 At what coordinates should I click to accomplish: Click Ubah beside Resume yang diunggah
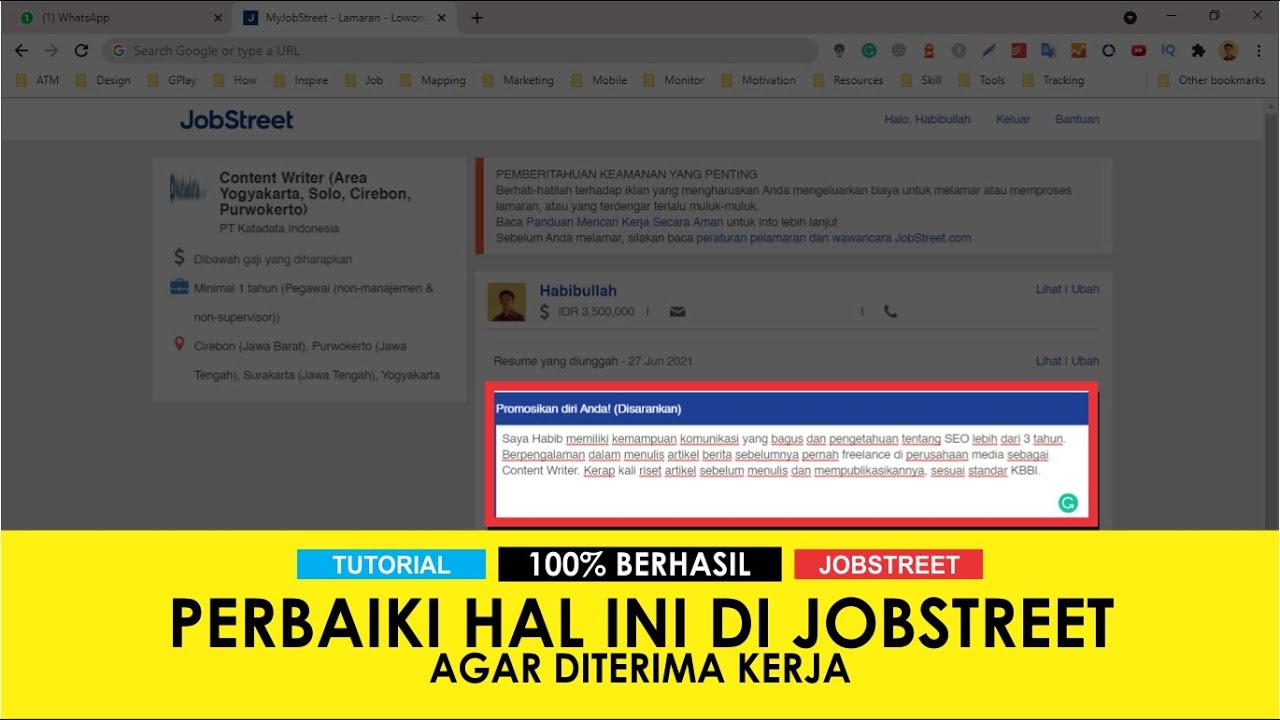(1085, 361)
